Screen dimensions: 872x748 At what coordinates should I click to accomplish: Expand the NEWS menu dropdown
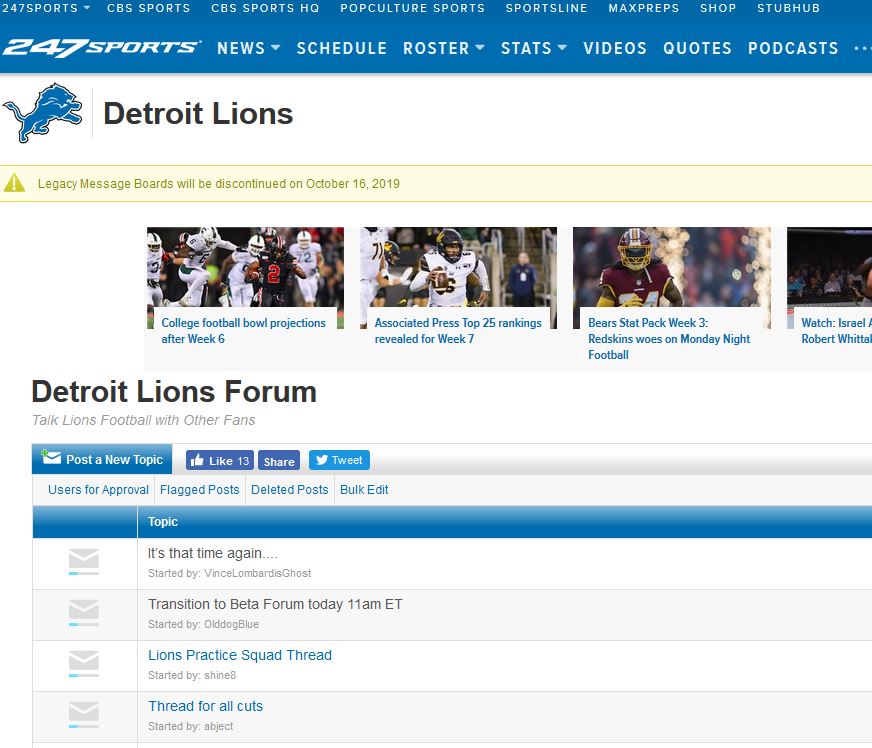pyautogui.click(x=248, y=48)
